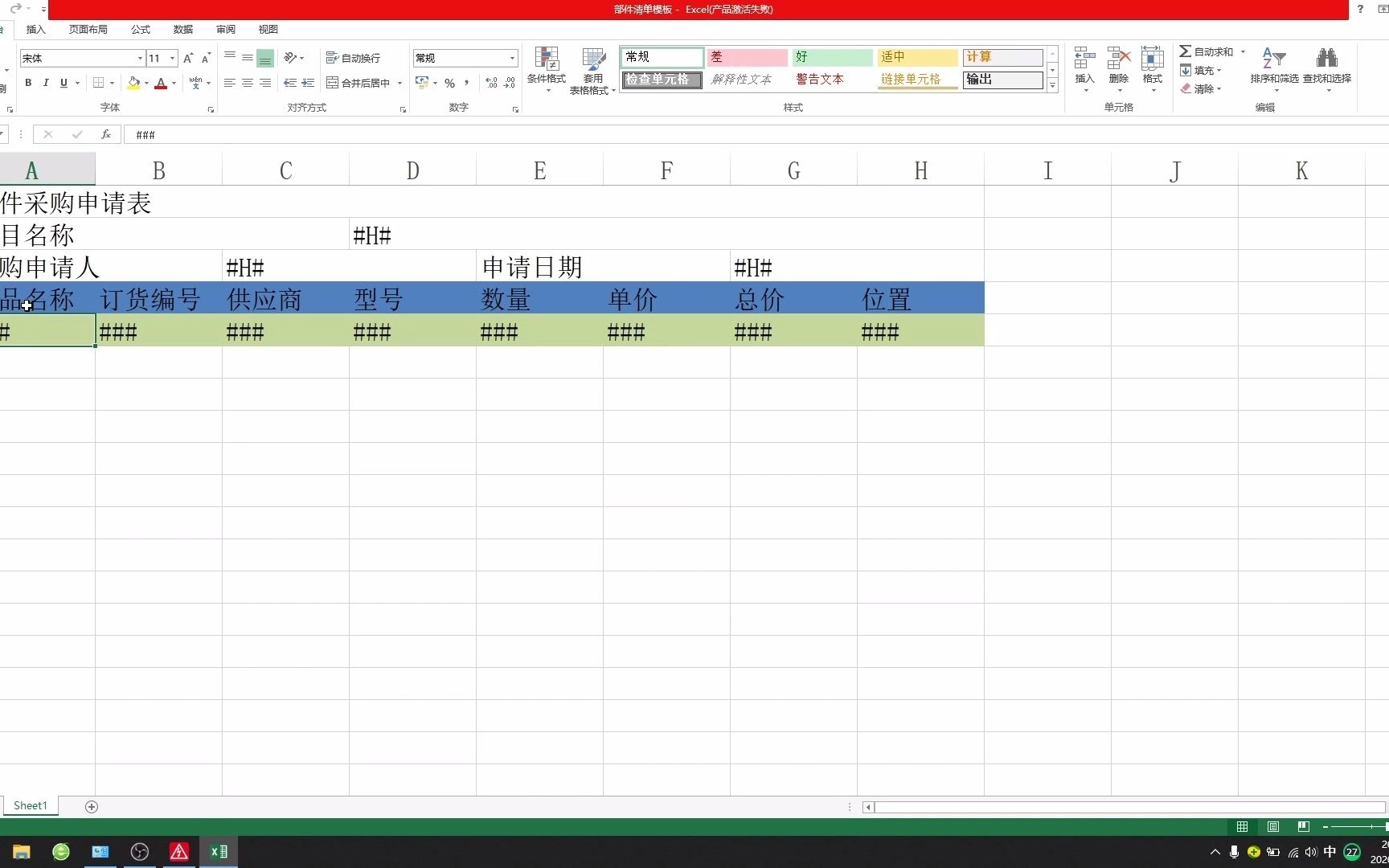Select the Sheet1 worksheet tab
1389x868 pixels.
tap(31, 805)
